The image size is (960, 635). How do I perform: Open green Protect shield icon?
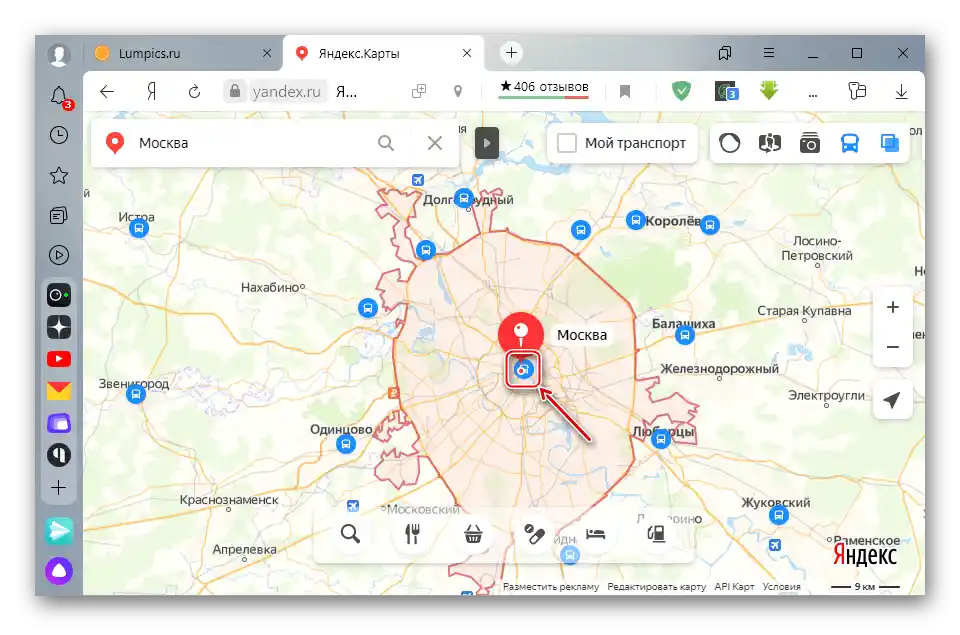(681, 91)
